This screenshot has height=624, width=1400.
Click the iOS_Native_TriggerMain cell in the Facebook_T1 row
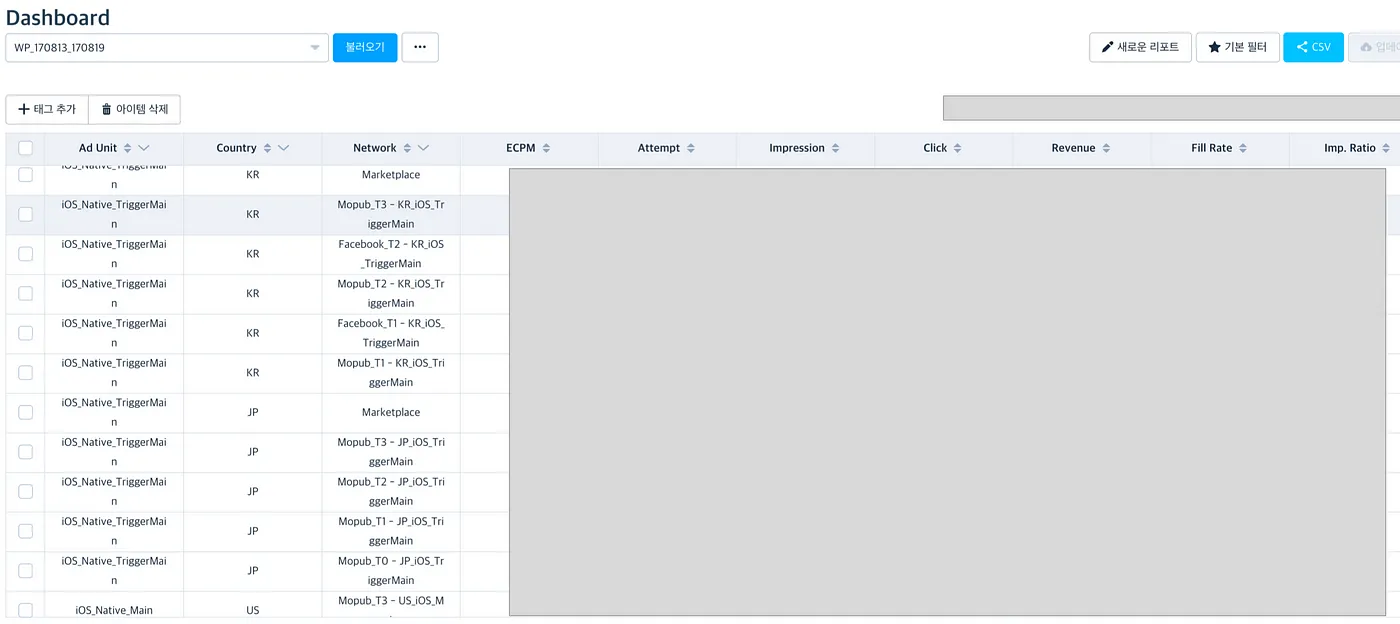tap(114, 333)
